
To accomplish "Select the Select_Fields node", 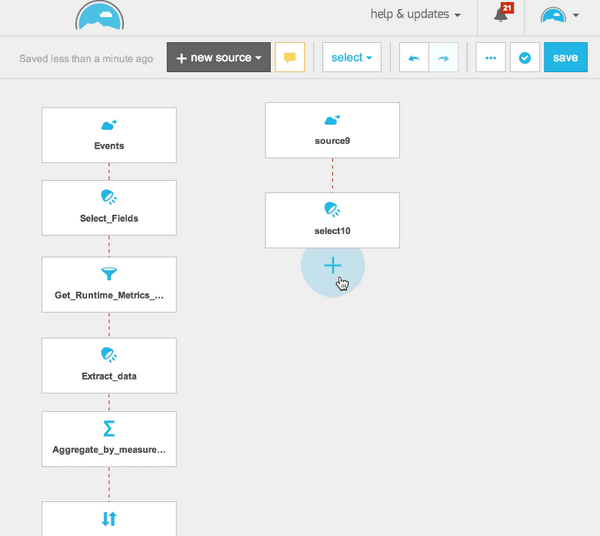I will click(x=109, y=208).
